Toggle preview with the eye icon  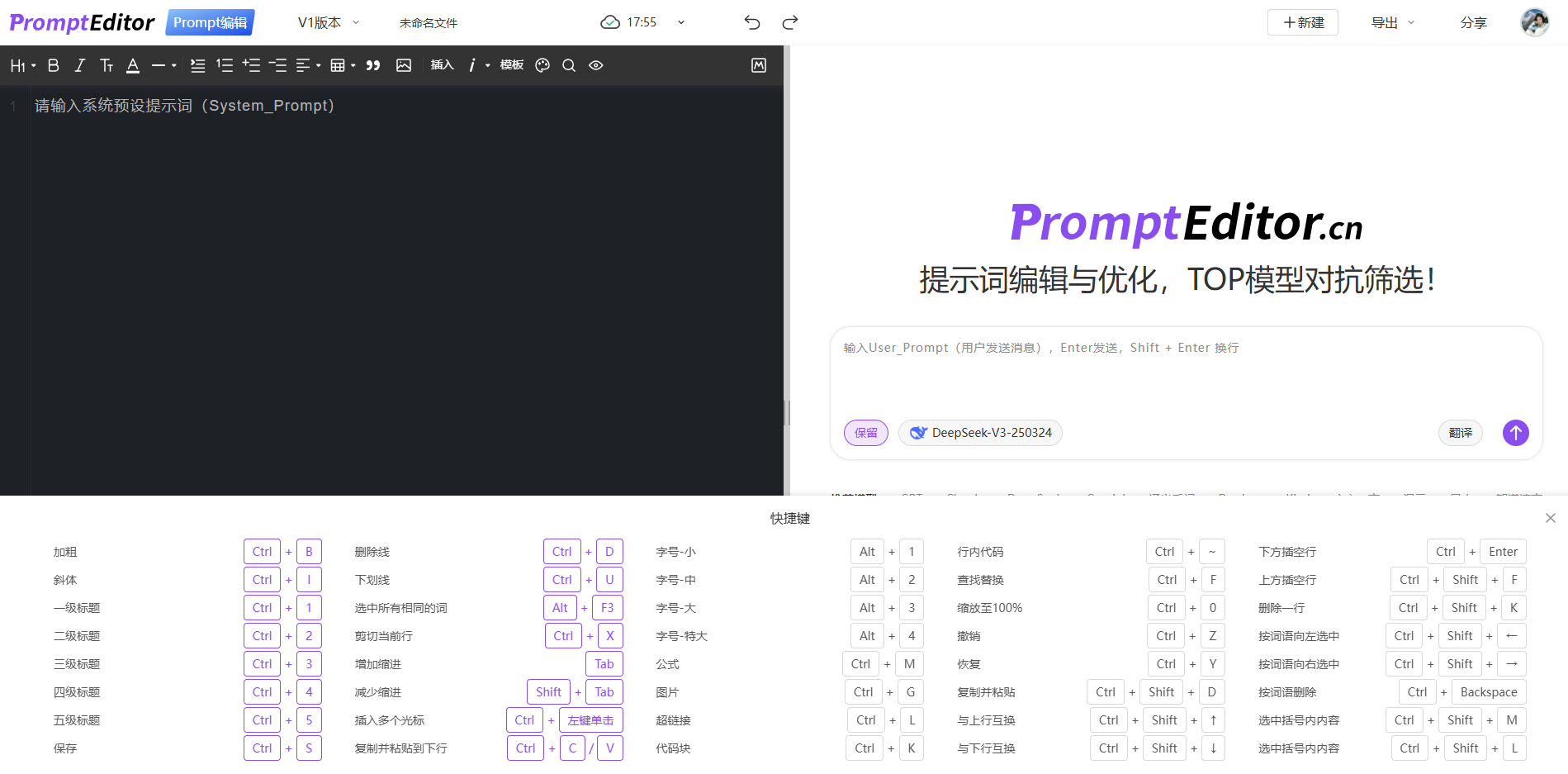(596, 65)
